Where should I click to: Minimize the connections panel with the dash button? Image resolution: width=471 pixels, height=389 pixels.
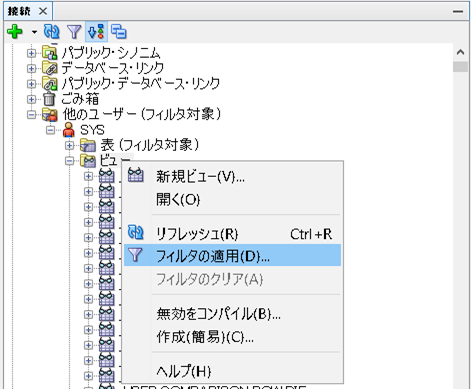458,12
